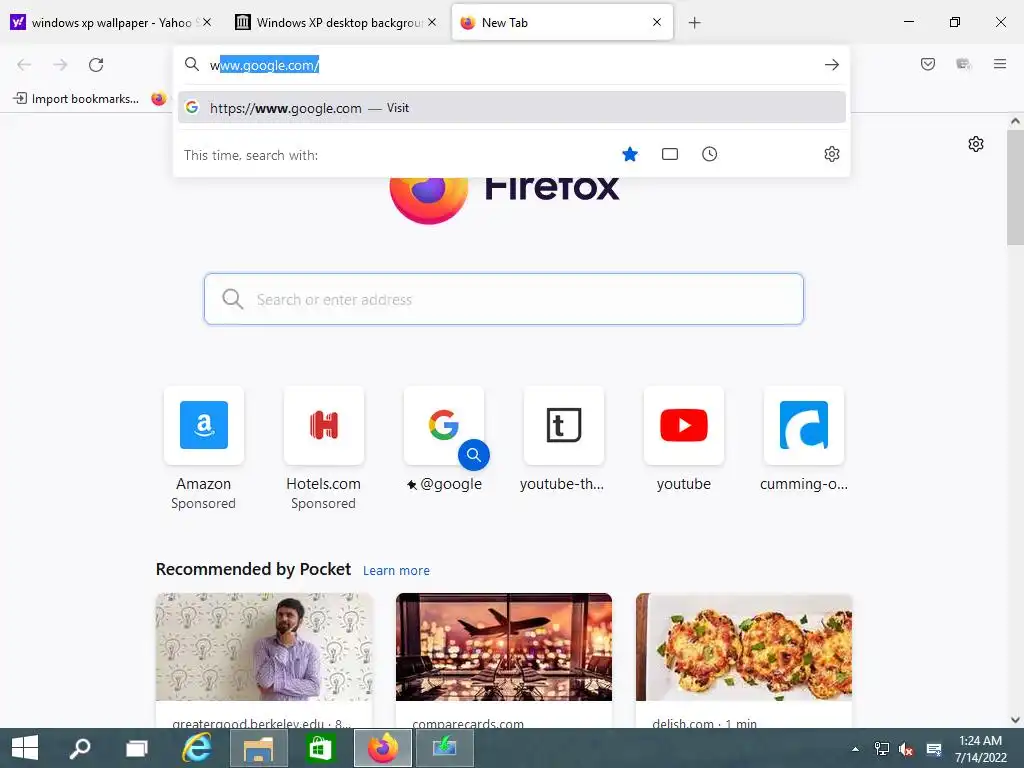Click the network tray icon
Image resolution: width=1024 pixels, height=768 pixels.
coord(882,749)
